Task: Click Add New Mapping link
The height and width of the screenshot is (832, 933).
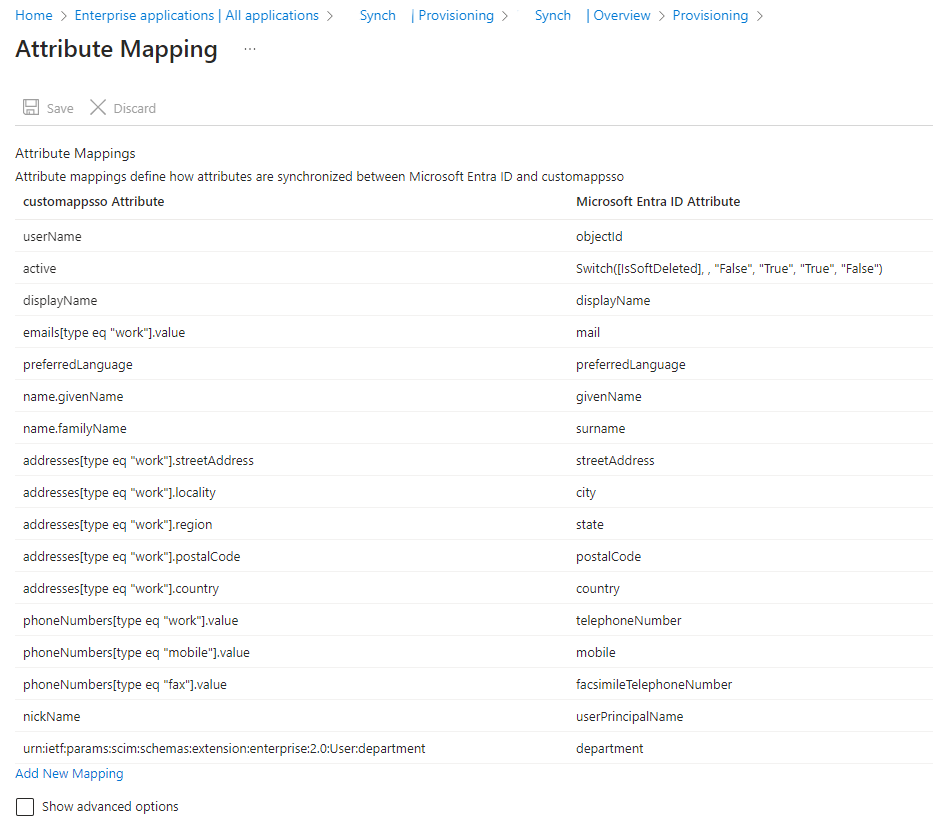Action: (x=69, y=773)
